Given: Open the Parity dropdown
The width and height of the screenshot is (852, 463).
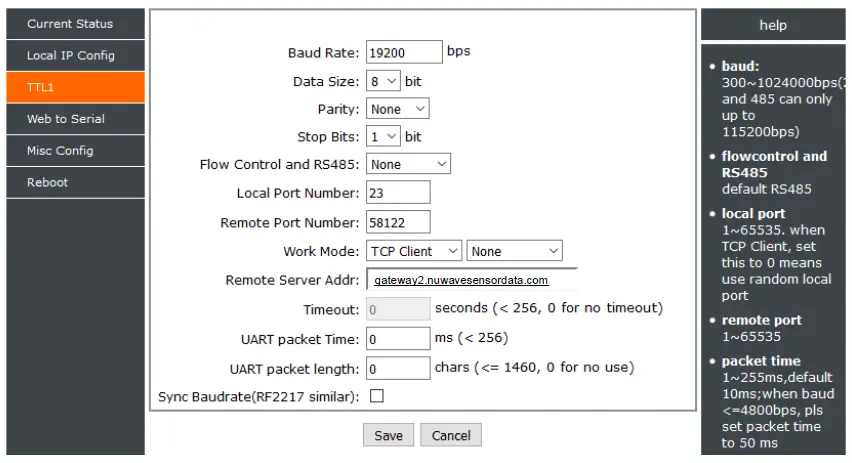Looking at the screenshot, I should (x=397, y=109).
